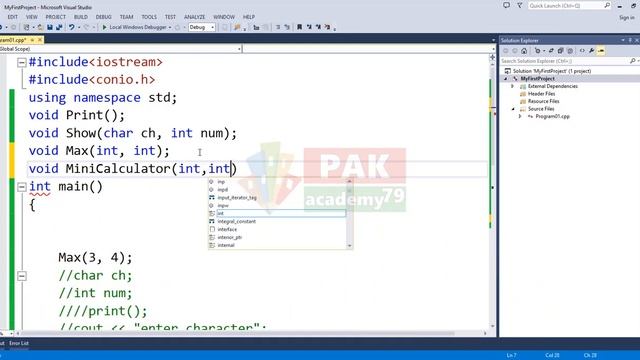Screen dimensions: 640x360
Task: Click the comment-out lines toolbar icon
Action: [278, 27]
